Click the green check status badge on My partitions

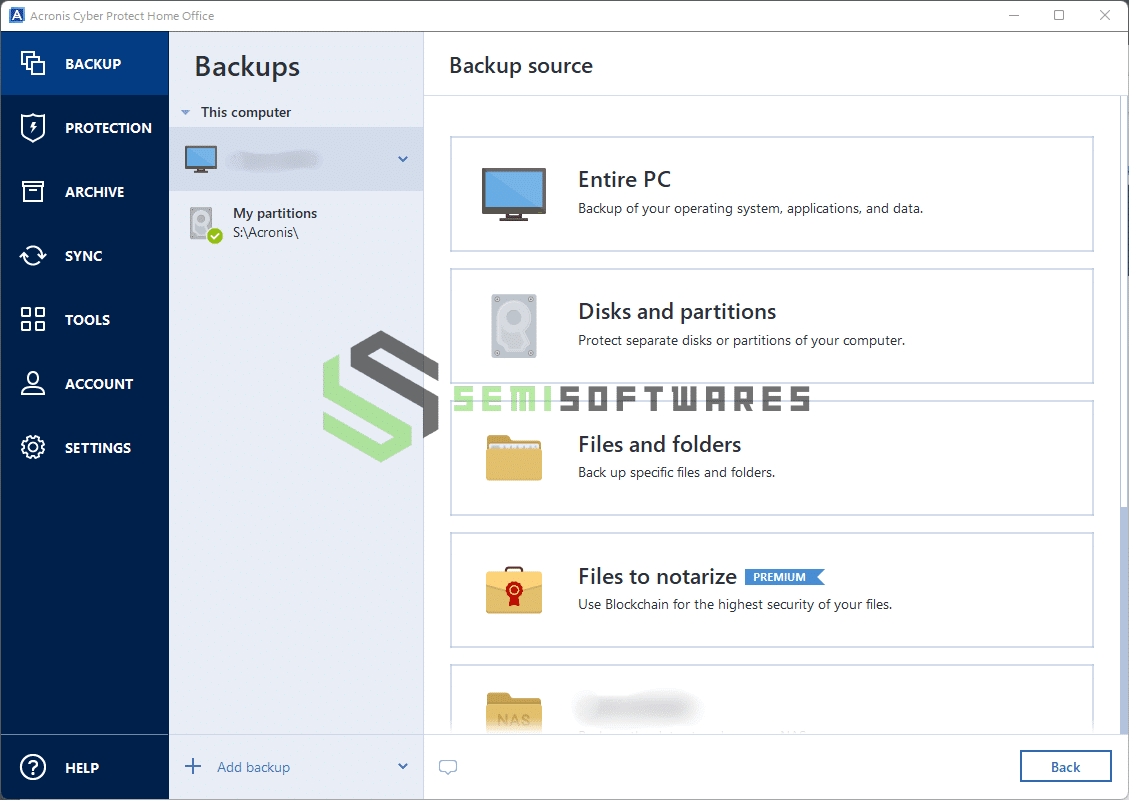tap(215, 235)
